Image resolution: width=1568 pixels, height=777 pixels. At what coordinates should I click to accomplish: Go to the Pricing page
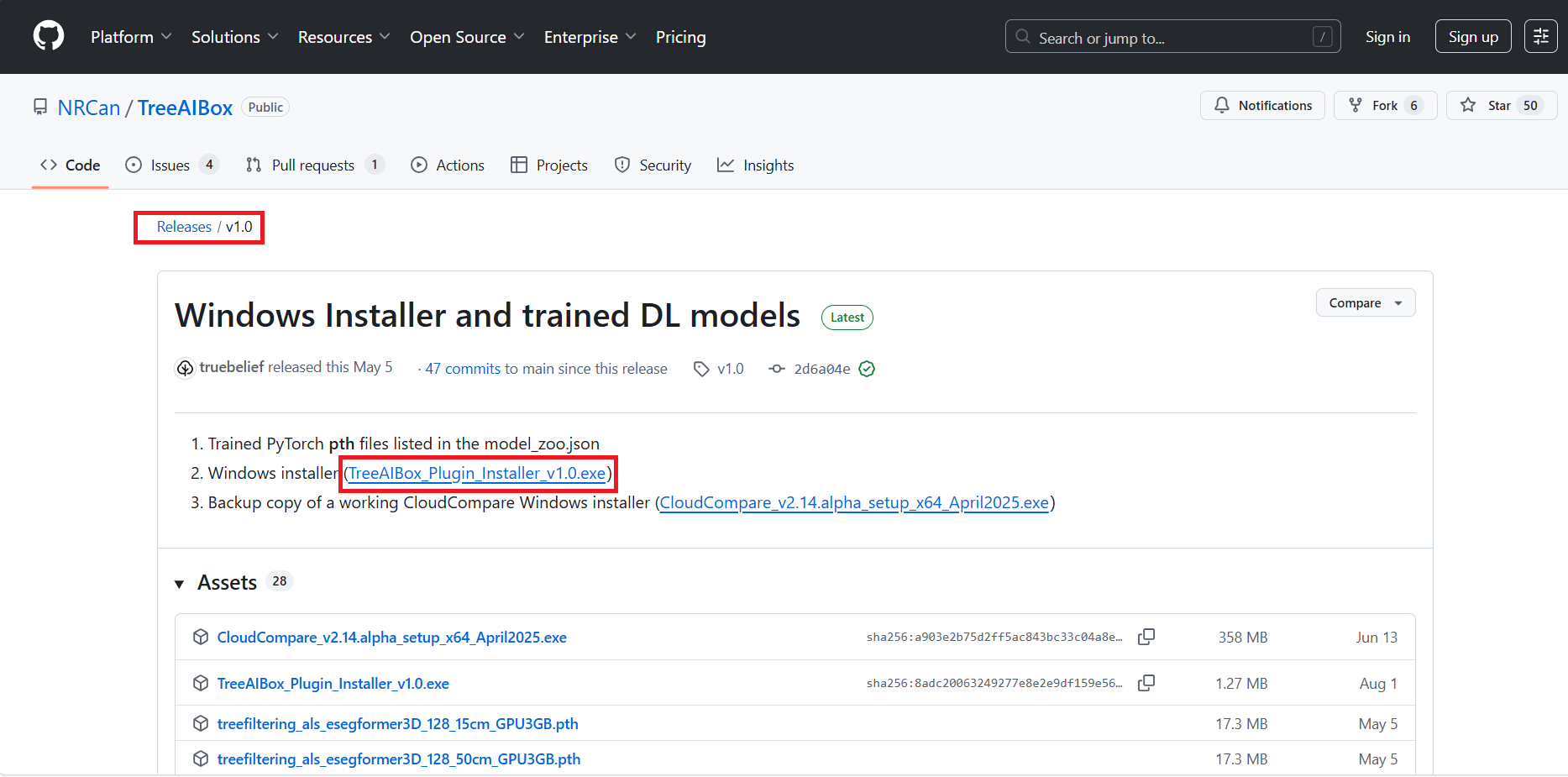click(680, 37)
